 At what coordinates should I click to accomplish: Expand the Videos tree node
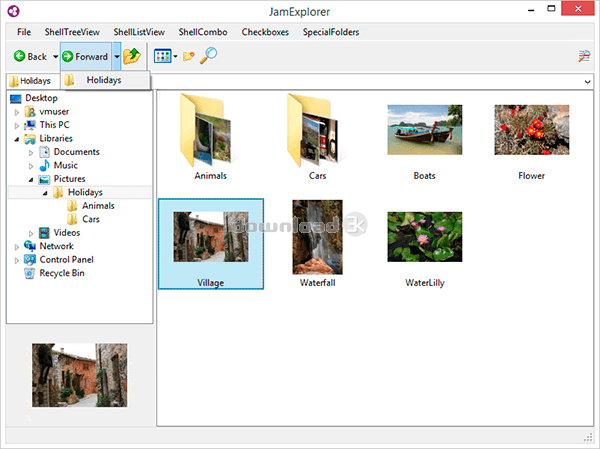[31, 233]
